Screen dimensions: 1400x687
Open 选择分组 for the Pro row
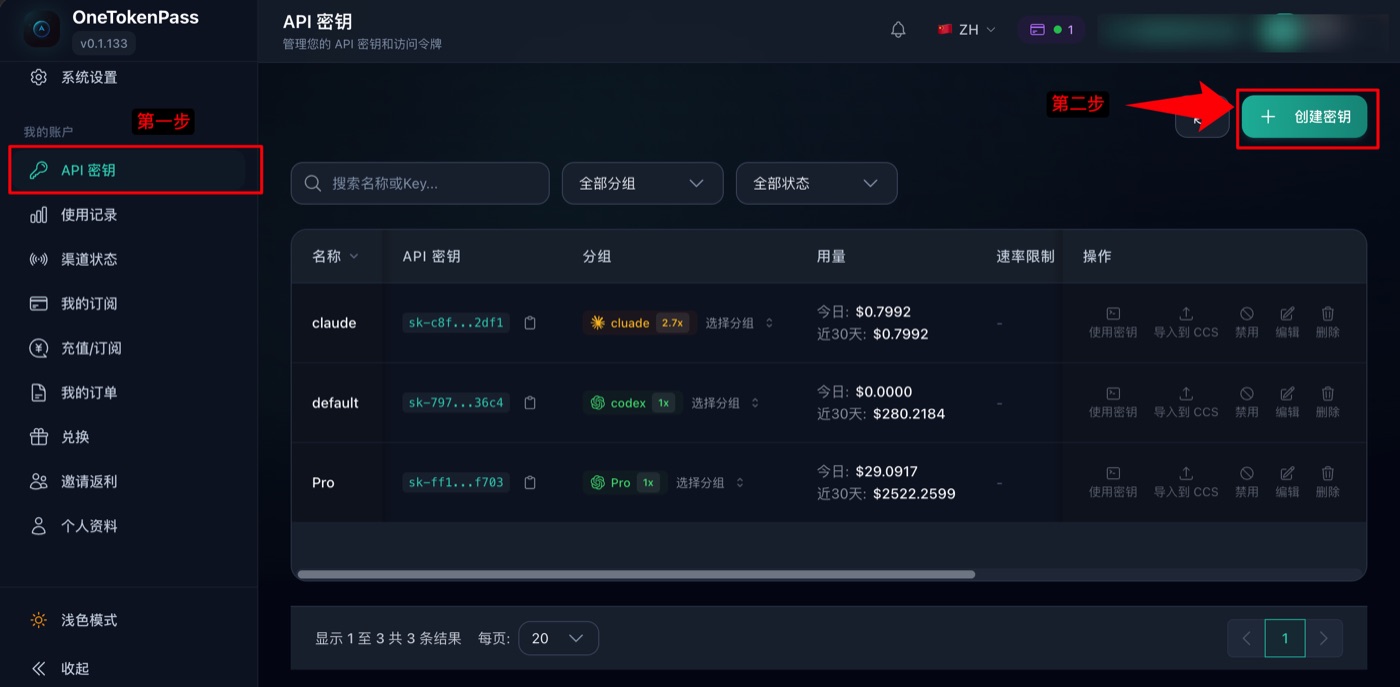point(710,483)
